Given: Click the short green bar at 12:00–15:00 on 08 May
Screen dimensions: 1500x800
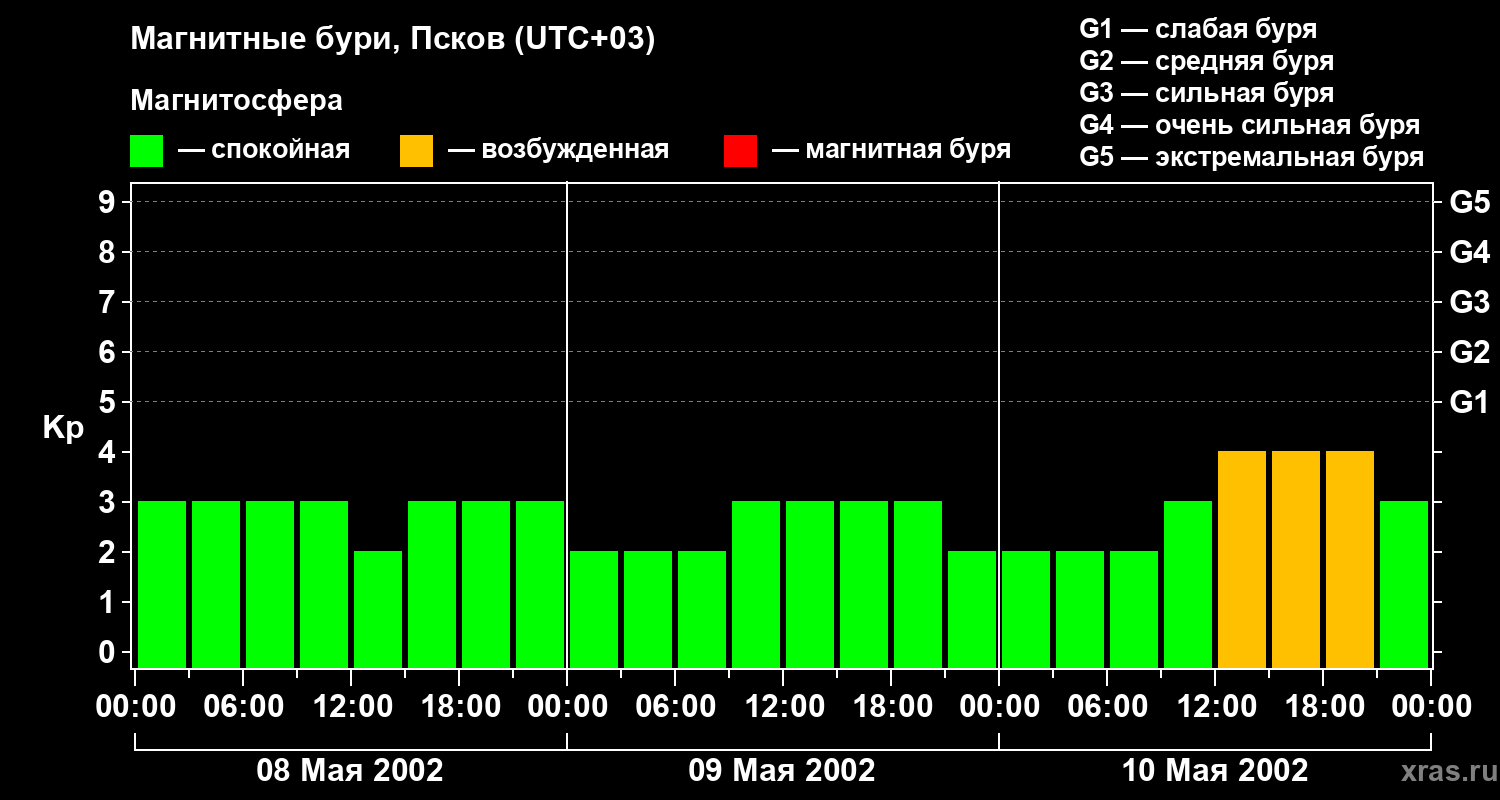Looking at the screenshot, I should point(378,609).
